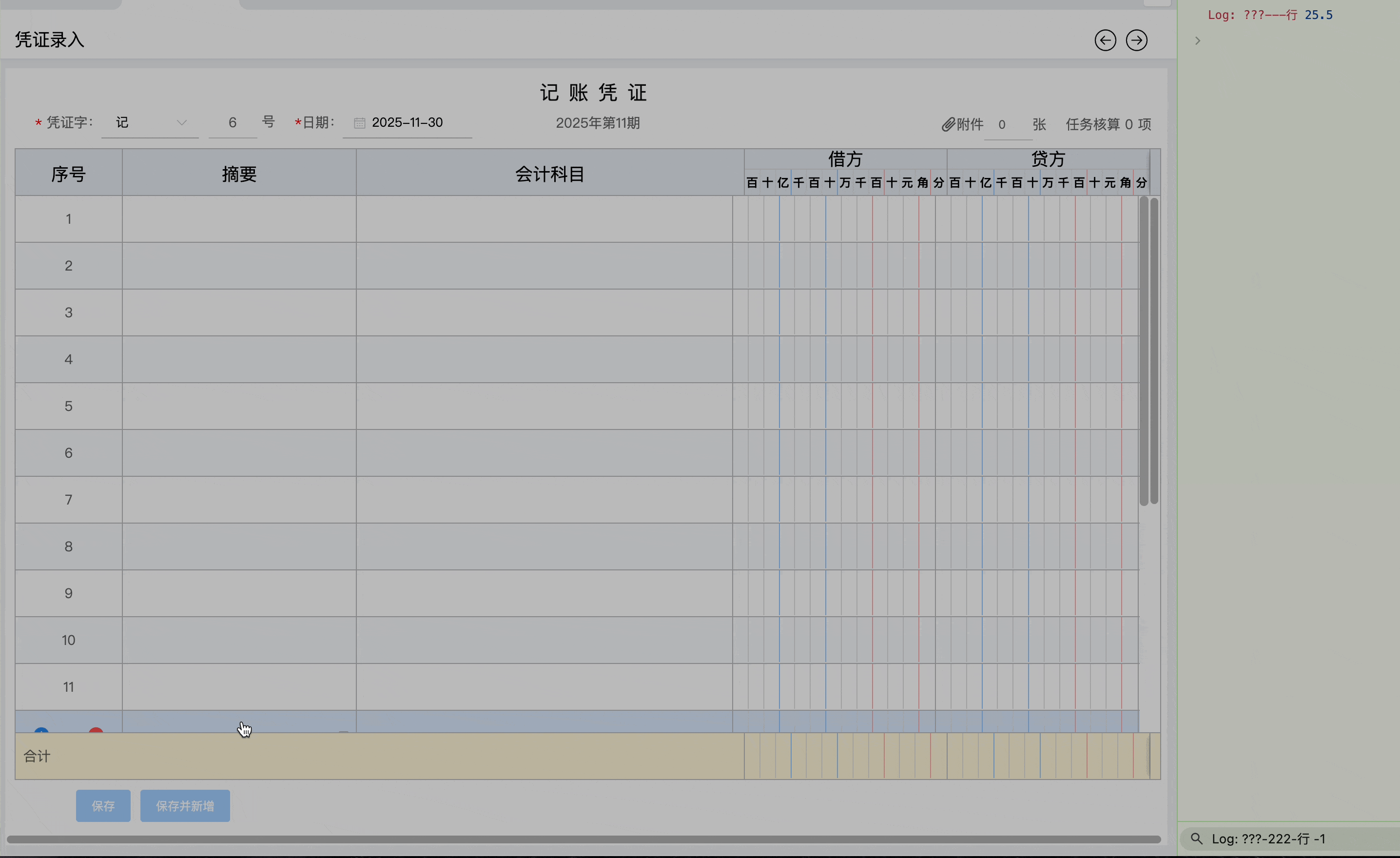Click the red circle icon in row 12
This screenshot has height=858, width=1400.
(96, 730)
